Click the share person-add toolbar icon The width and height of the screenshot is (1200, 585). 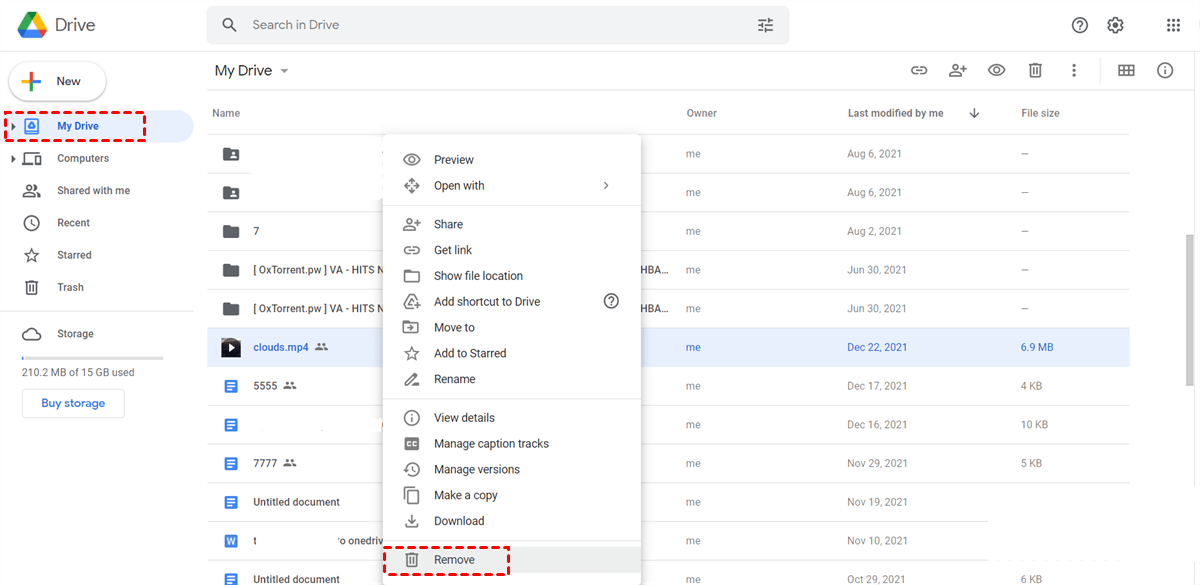(957, 70)
